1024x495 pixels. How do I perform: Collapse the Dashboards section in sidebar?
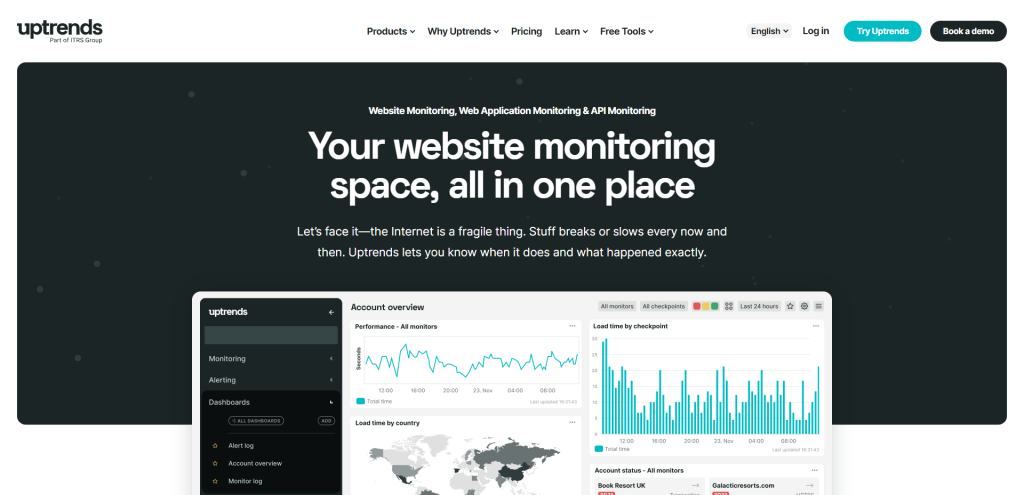click(x=271, y=402)
